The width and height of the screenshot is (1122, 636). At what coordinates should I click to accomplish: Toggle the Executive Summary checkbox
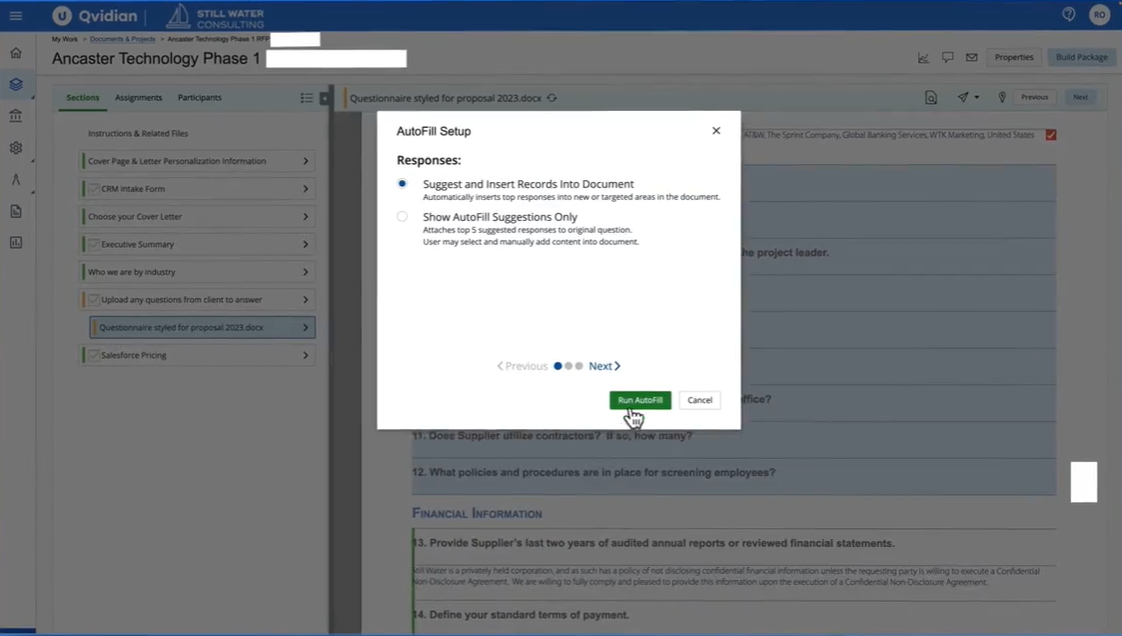93,244
